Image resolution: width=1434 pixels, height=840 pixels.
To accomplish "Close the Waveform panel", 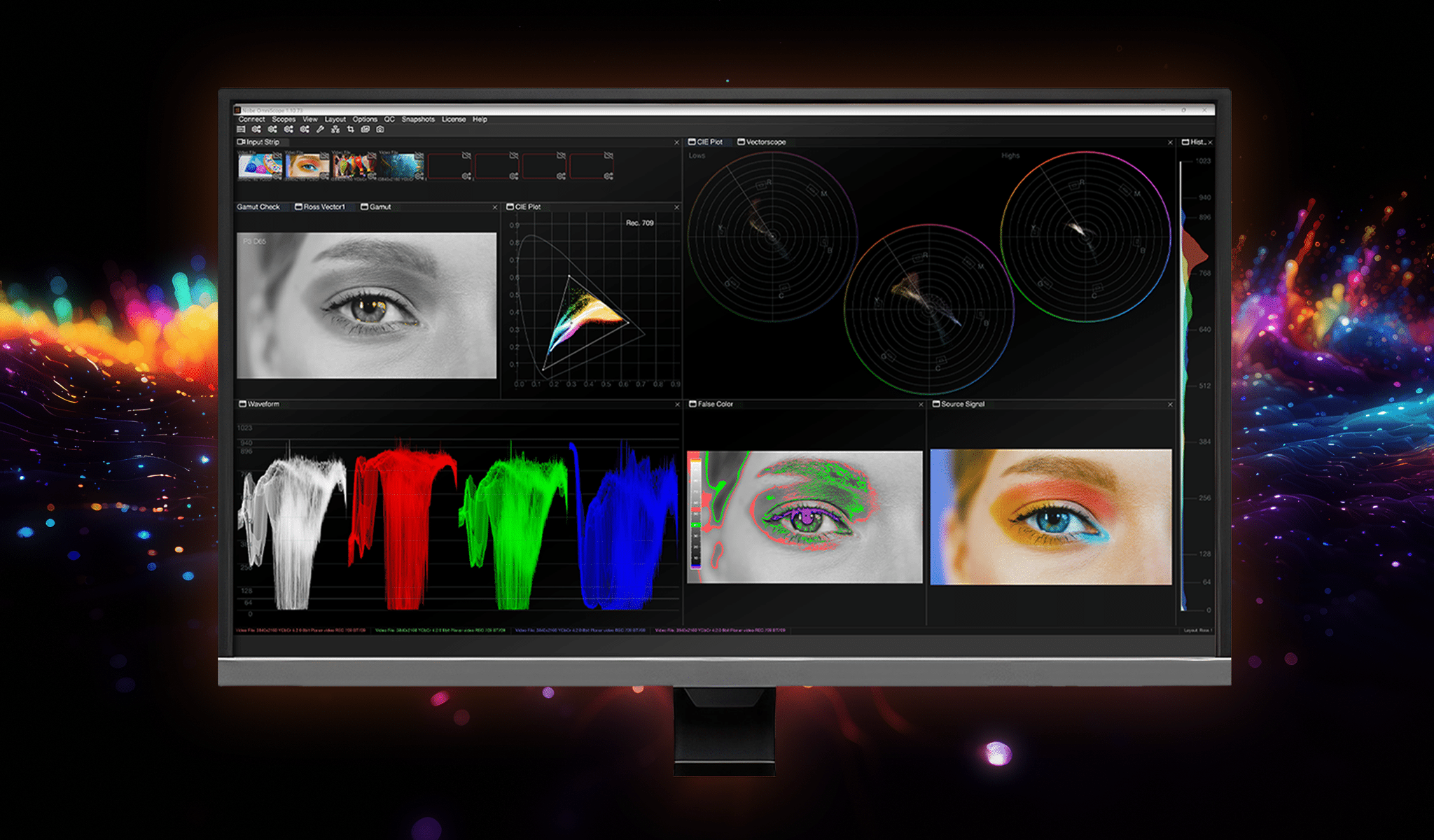I will tap(677, 405).
